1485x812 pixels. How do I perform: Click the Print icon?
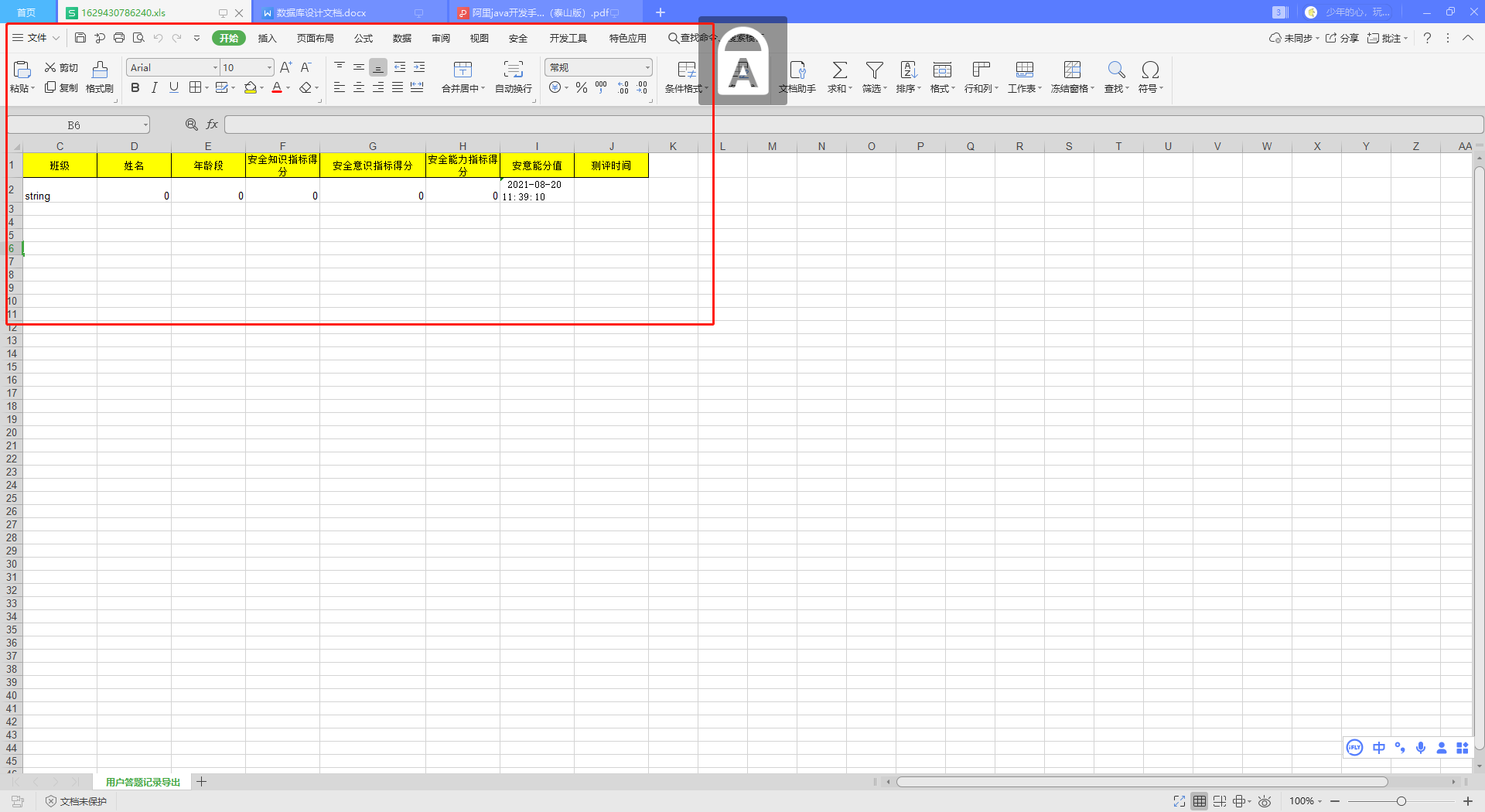(119, 38)
